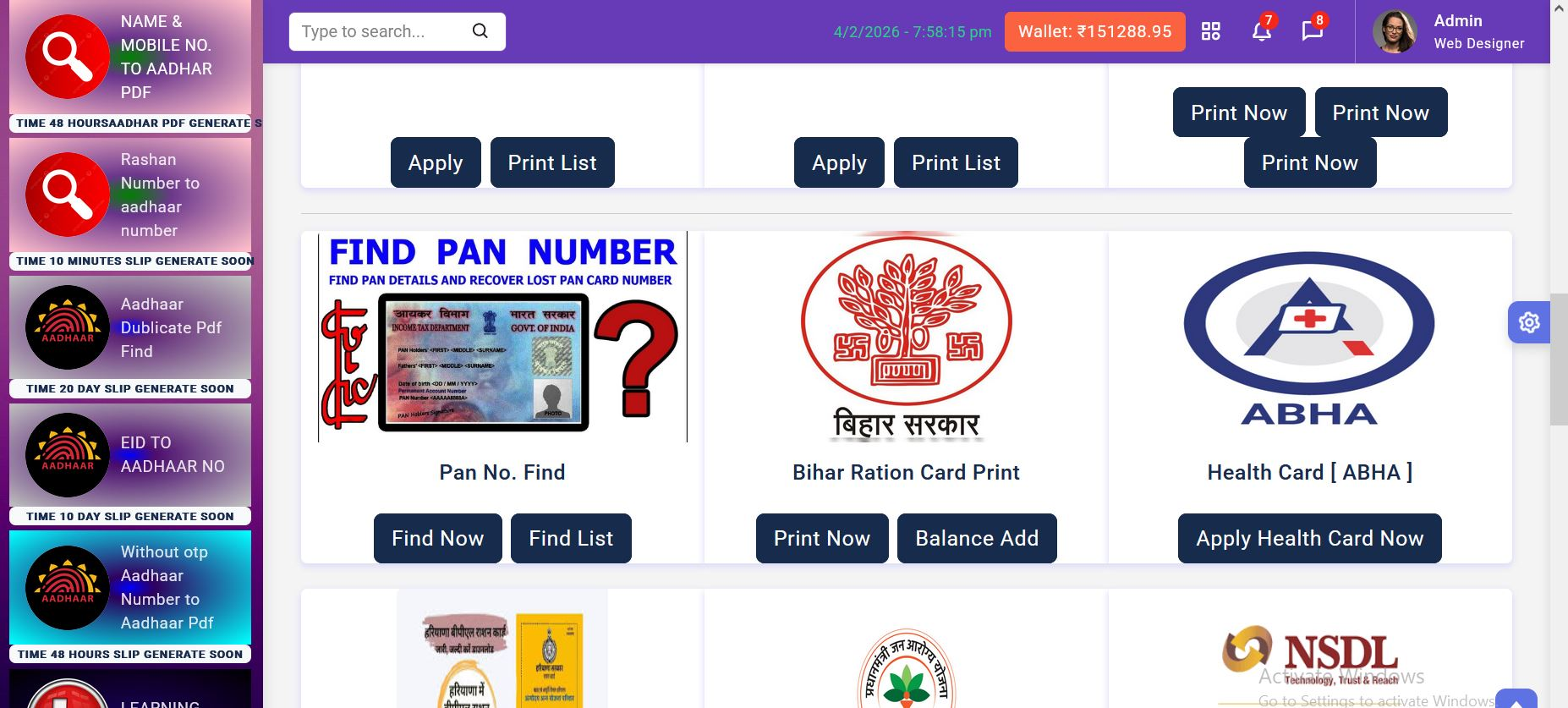This screenshot has height=708, width=1568.
Task: Select EID TO AADHAAR NO sidebar item
Action: (130, 455)
